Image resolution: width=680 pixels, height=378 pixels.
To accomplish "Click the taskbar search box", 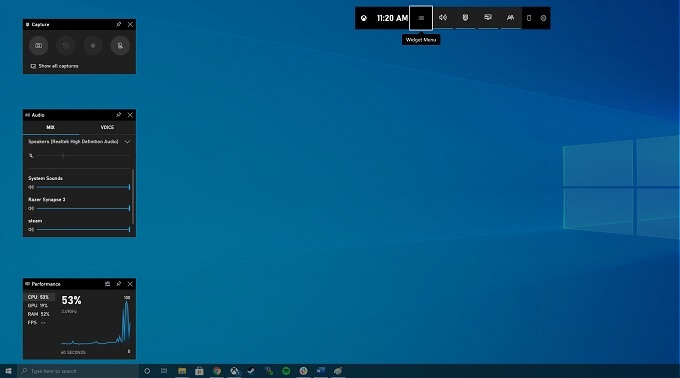I will 78,371.
